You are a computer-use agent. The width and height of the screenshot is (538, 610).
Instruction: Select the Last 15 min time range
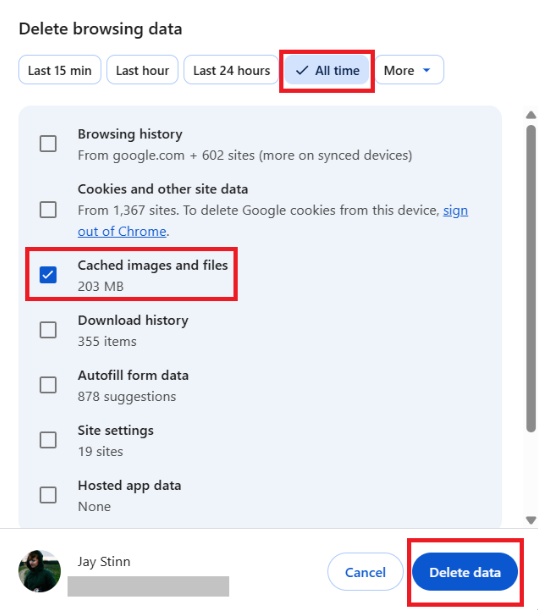click(60, 70)
